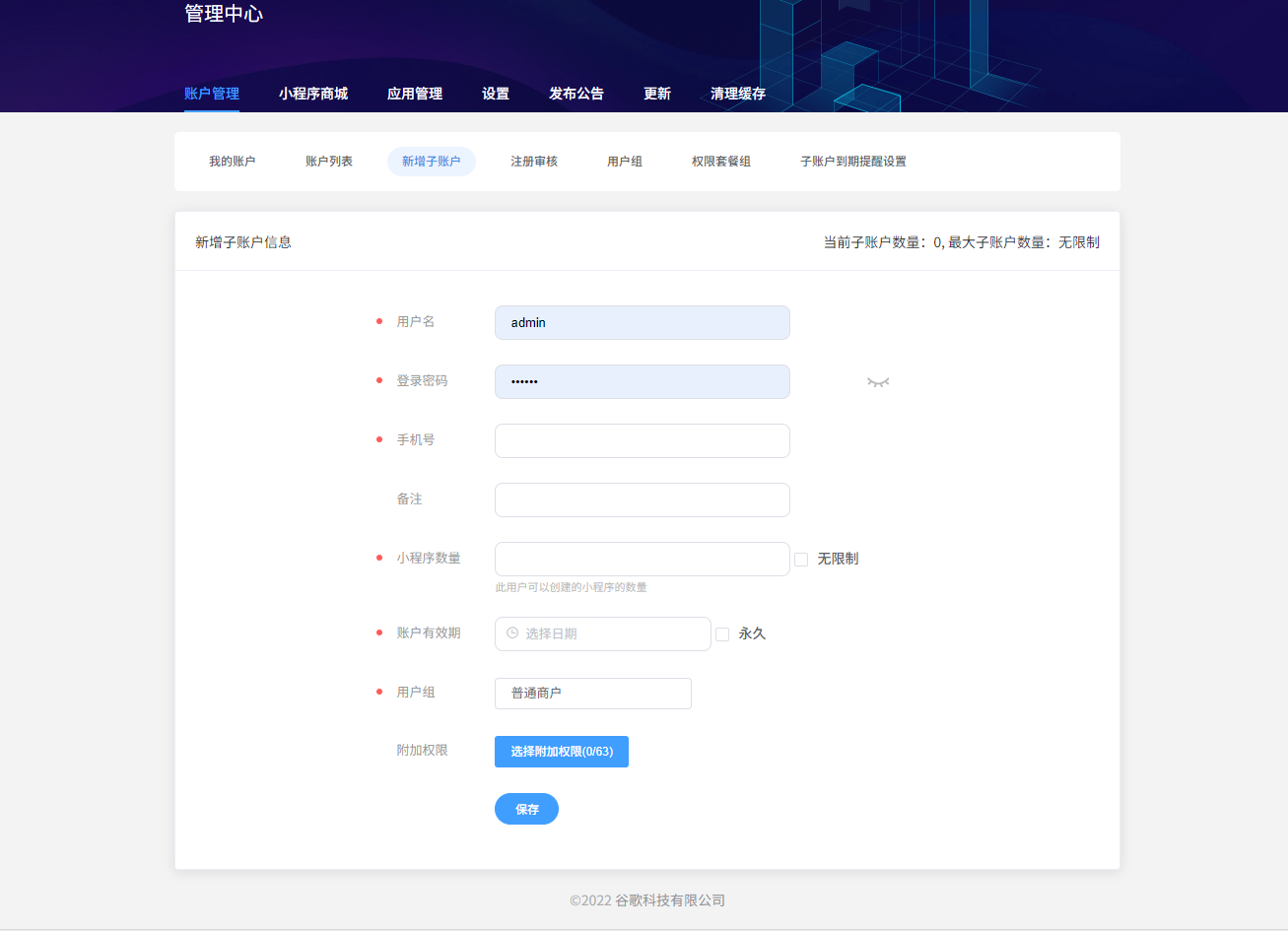Open 发布公告 from the top navigation
Viewport: 1288px width, 931px height.
(x=576, y=94)
